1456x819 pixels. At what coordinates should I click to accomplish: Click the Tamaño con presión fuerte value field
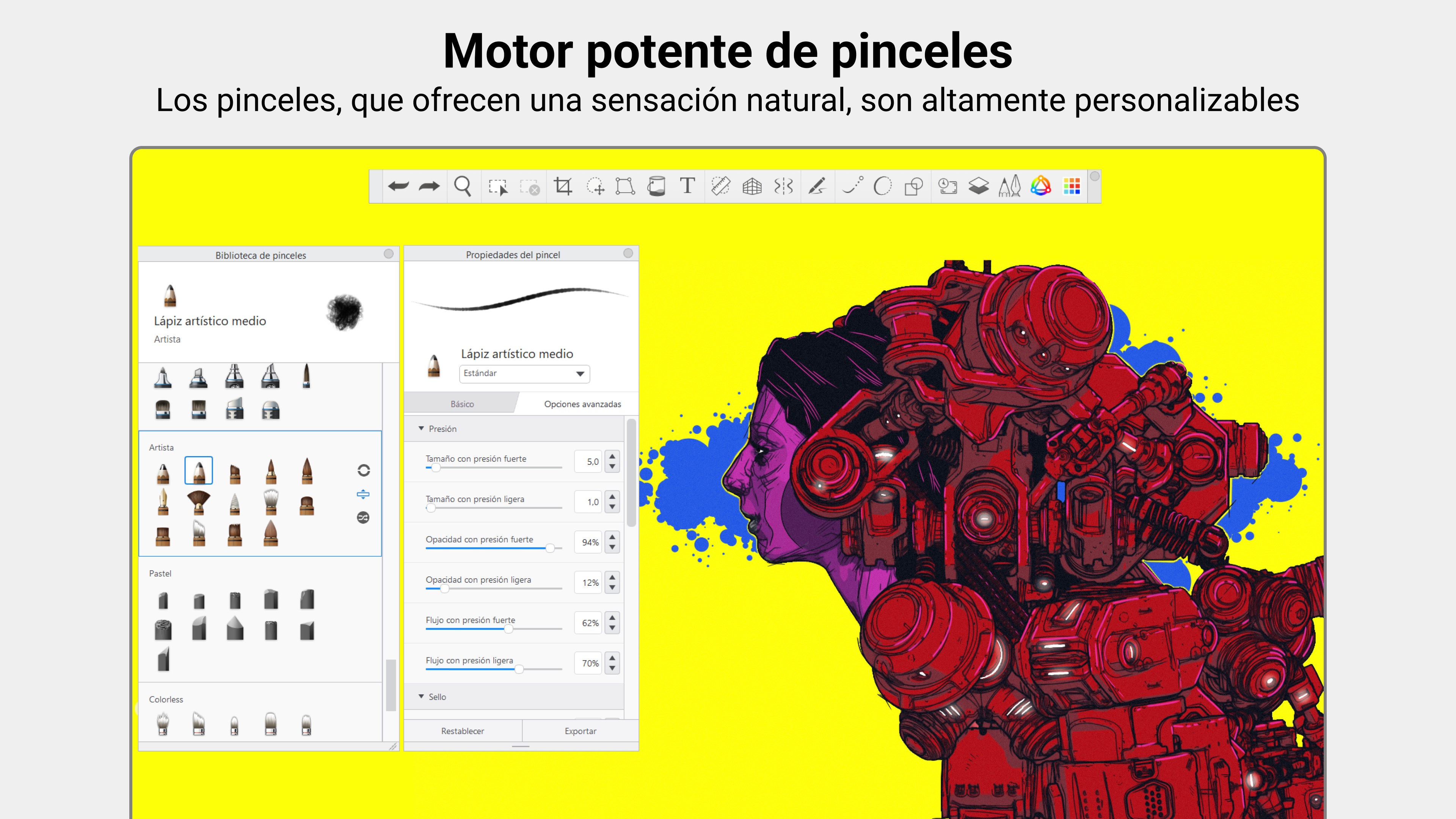[x=588, y=462]
